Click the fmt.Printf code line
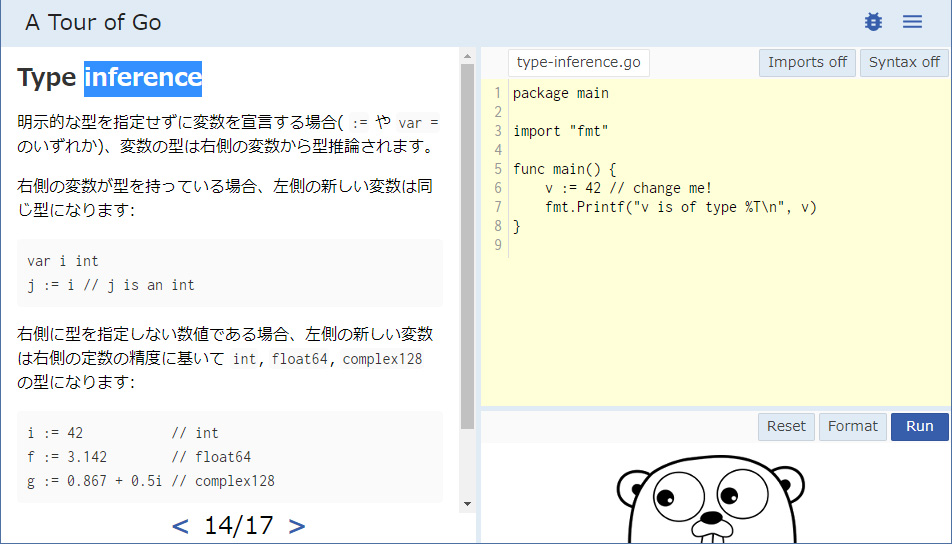 click(681, 208)
